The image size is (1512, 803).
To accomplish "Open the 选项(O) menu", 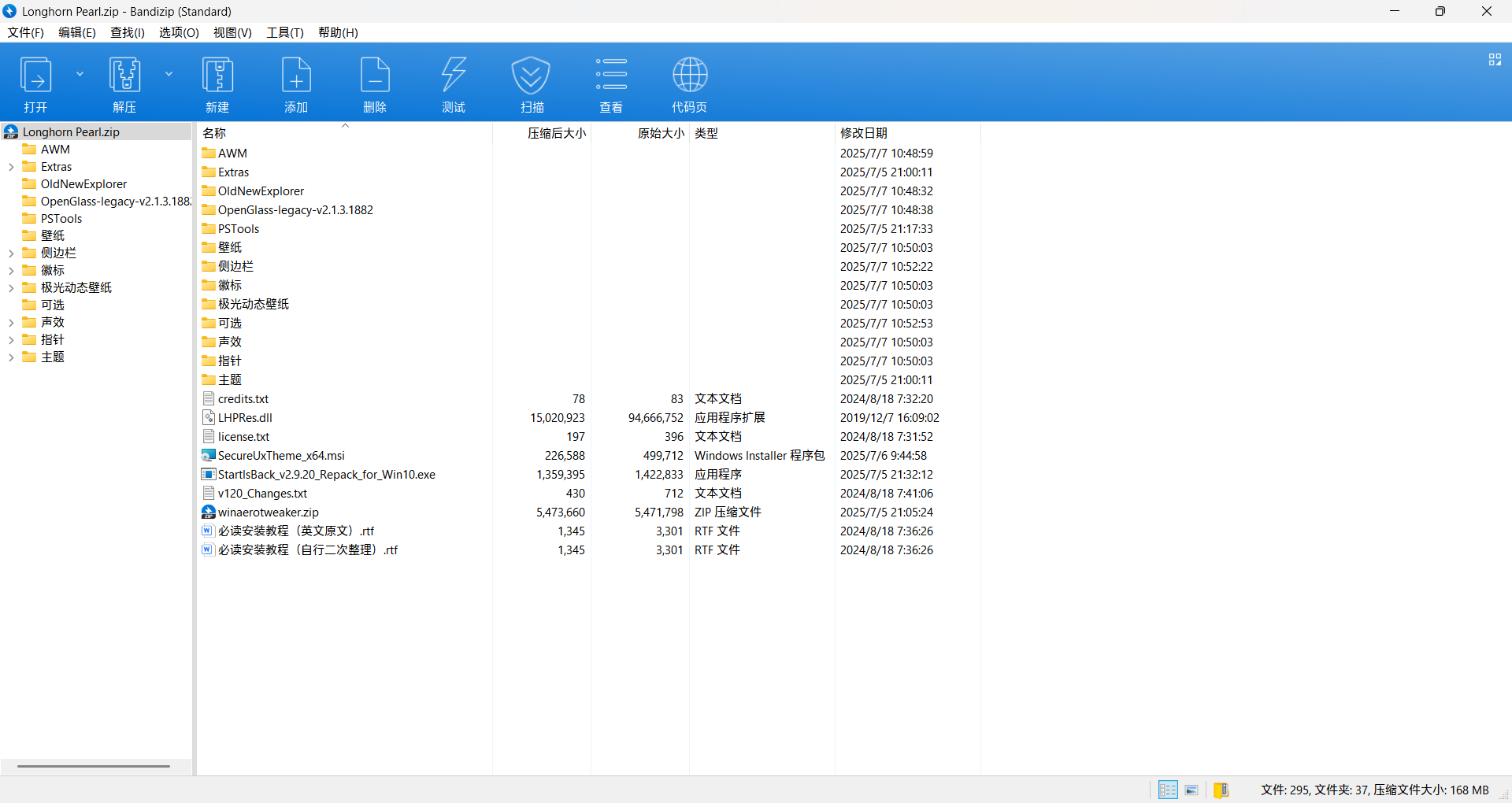I will [x=179, y=32].
